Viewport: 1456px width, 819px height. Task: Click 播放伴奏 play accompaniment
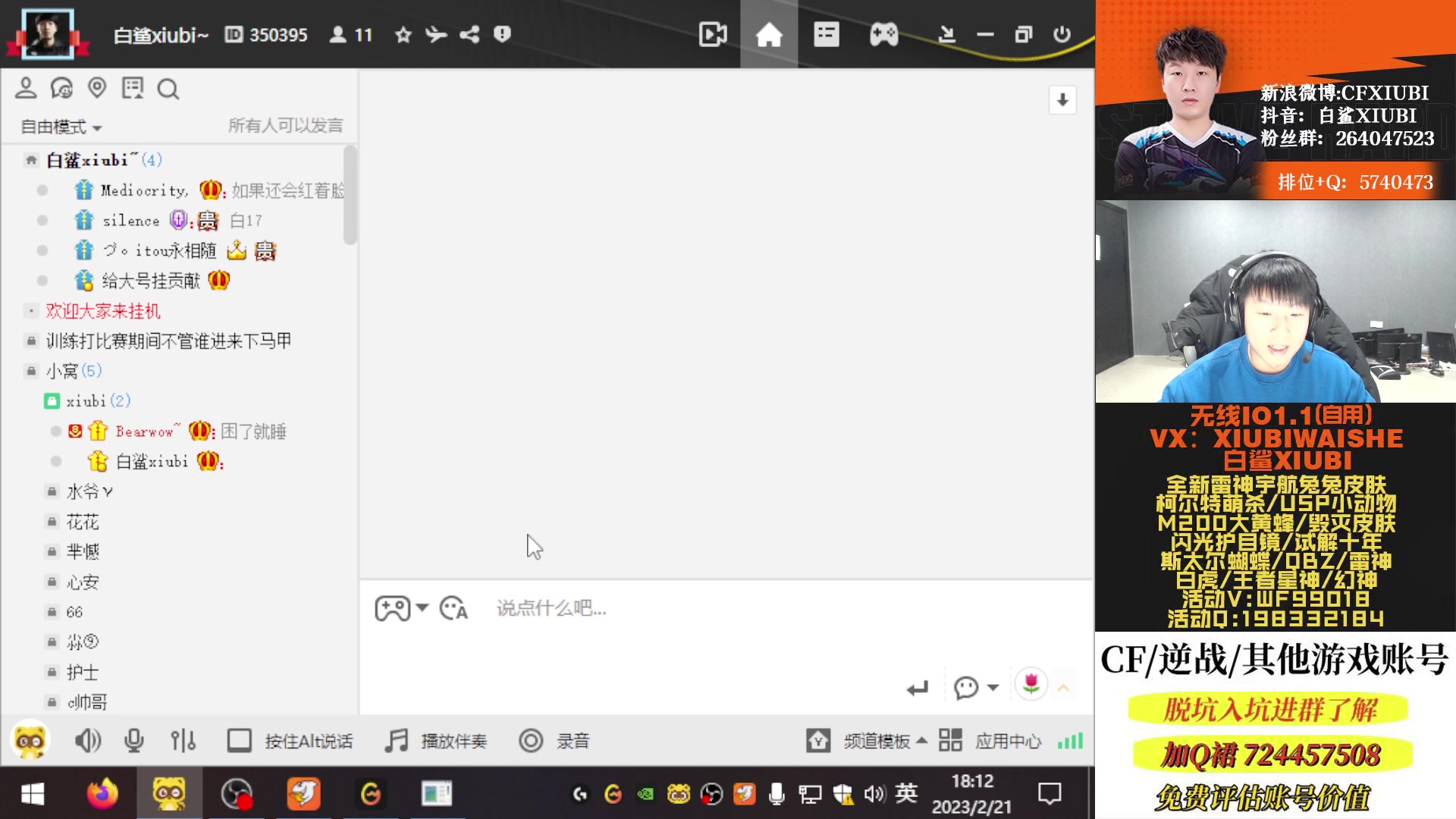(436, 741)
